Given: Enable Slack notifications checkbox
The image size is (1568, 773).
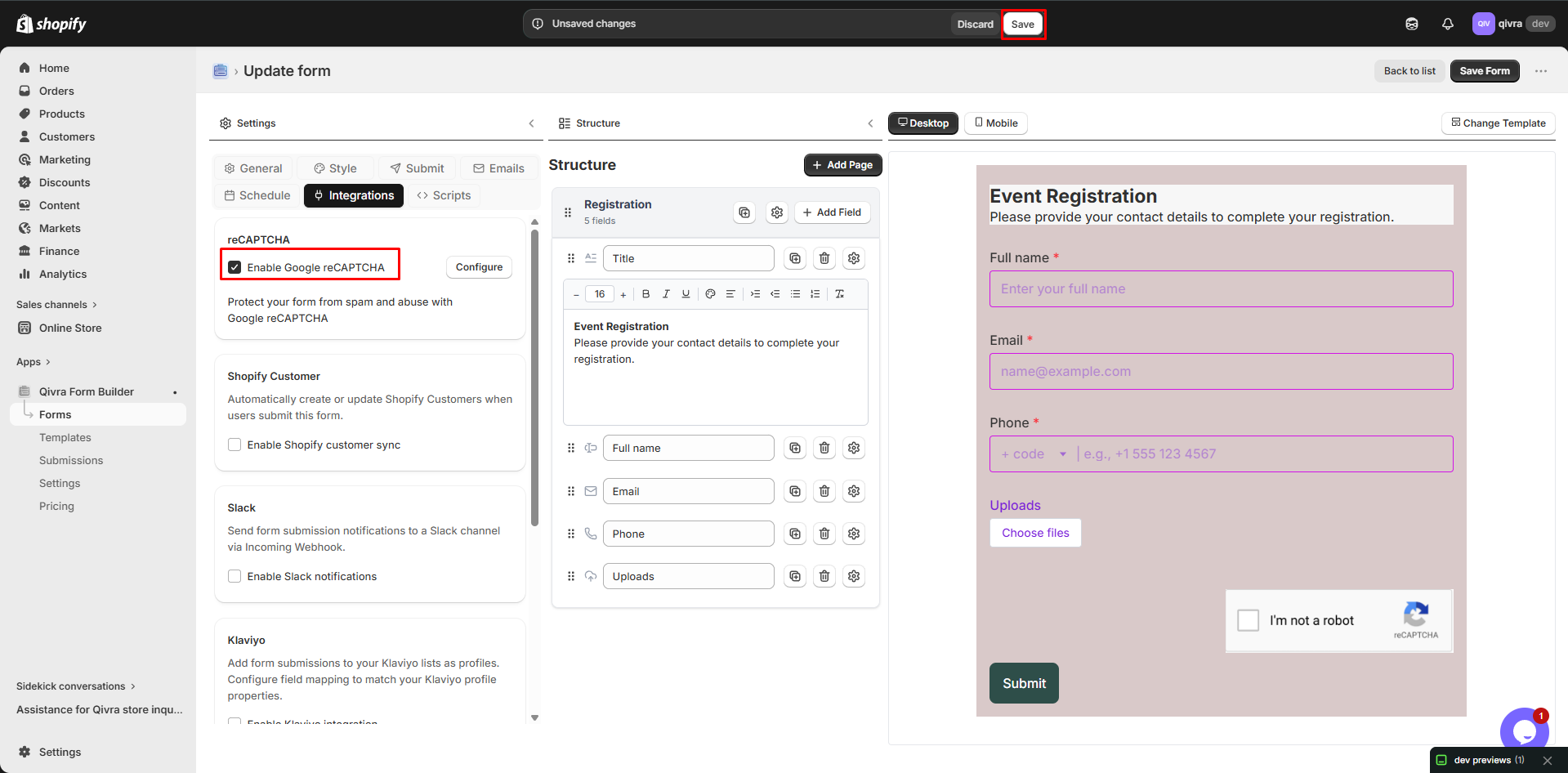Looking at the screenshot, I should (x=235, y=576).
